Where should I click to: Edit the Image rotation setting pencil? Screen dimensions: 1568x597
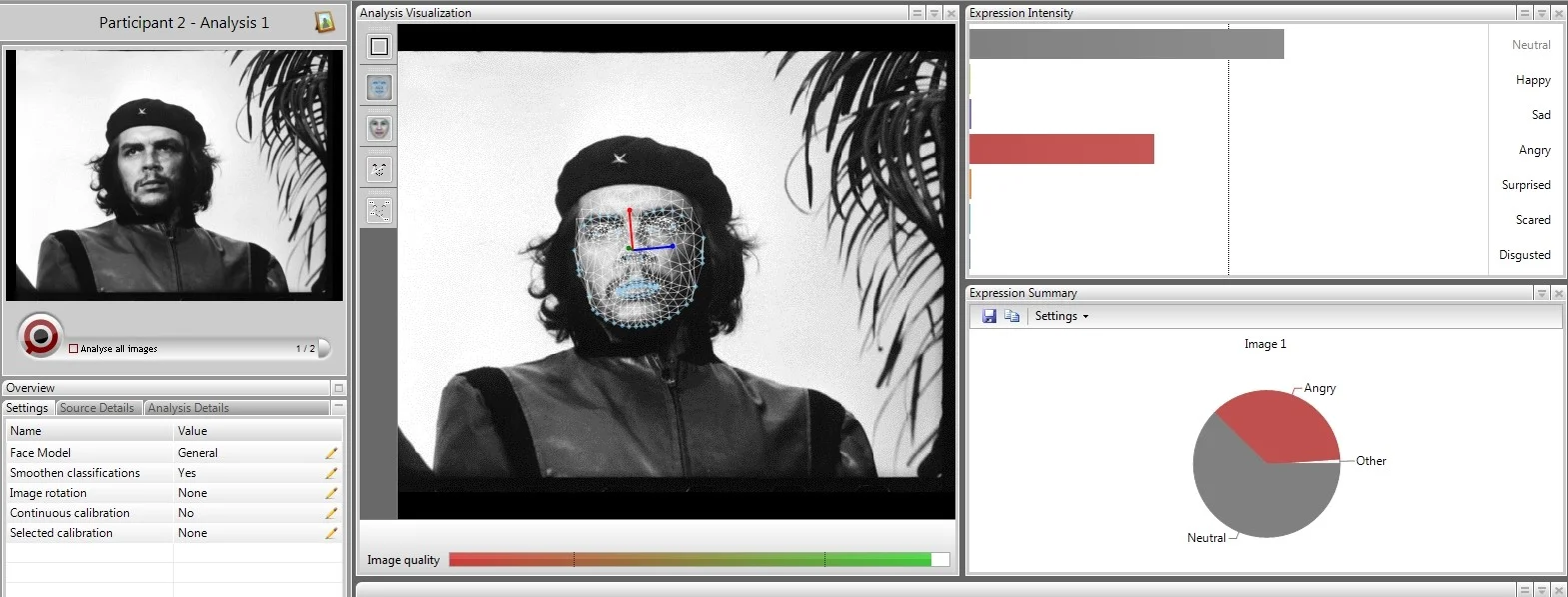click(331, 493)
